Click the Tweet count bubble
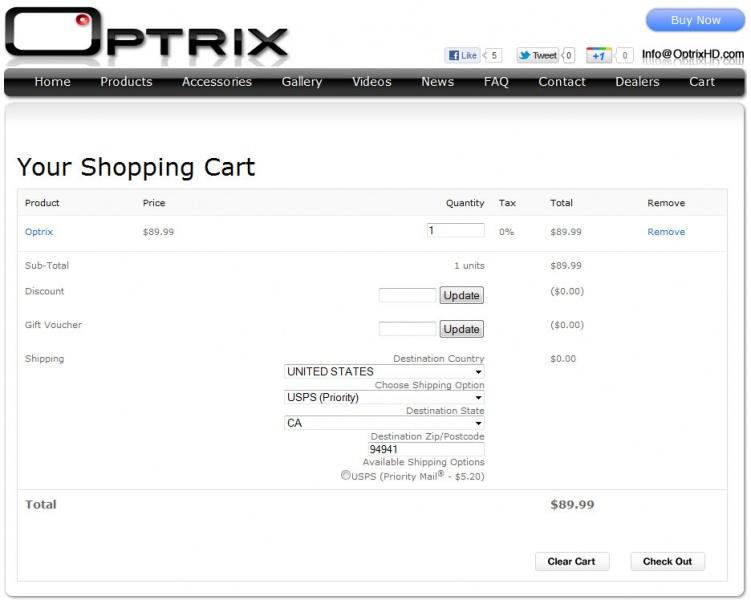The image size is (751, 600). (568, 56)
